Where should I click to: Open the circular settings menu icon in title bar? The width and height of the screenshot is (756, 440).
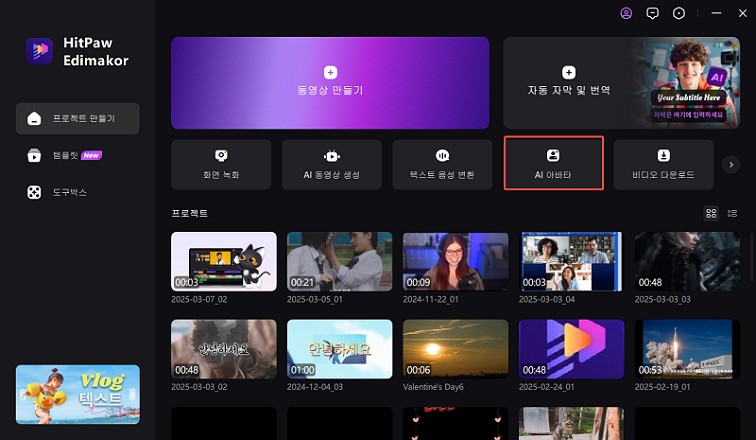coord(680,13)
